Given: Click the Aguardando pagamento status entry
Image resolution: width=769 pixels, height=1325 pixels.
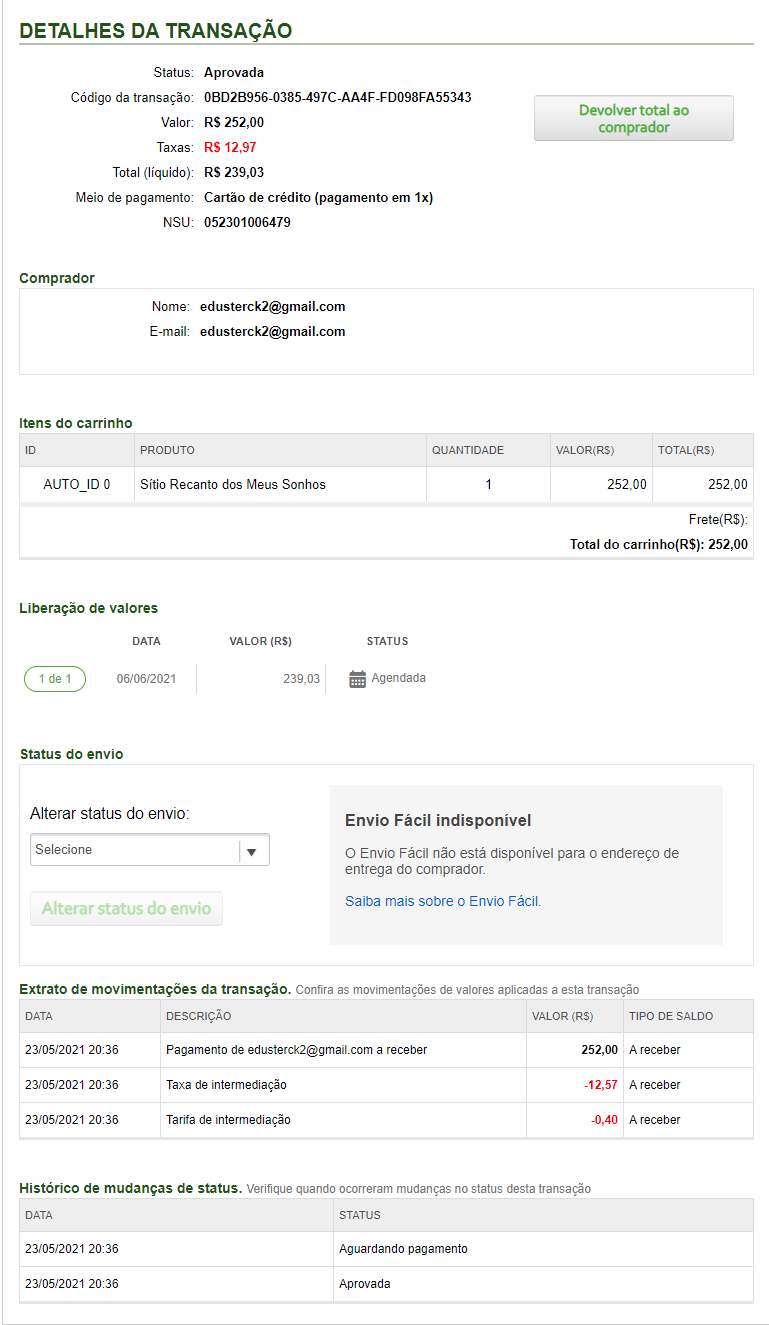Looking at the screenshot, I should point(403,1249).
